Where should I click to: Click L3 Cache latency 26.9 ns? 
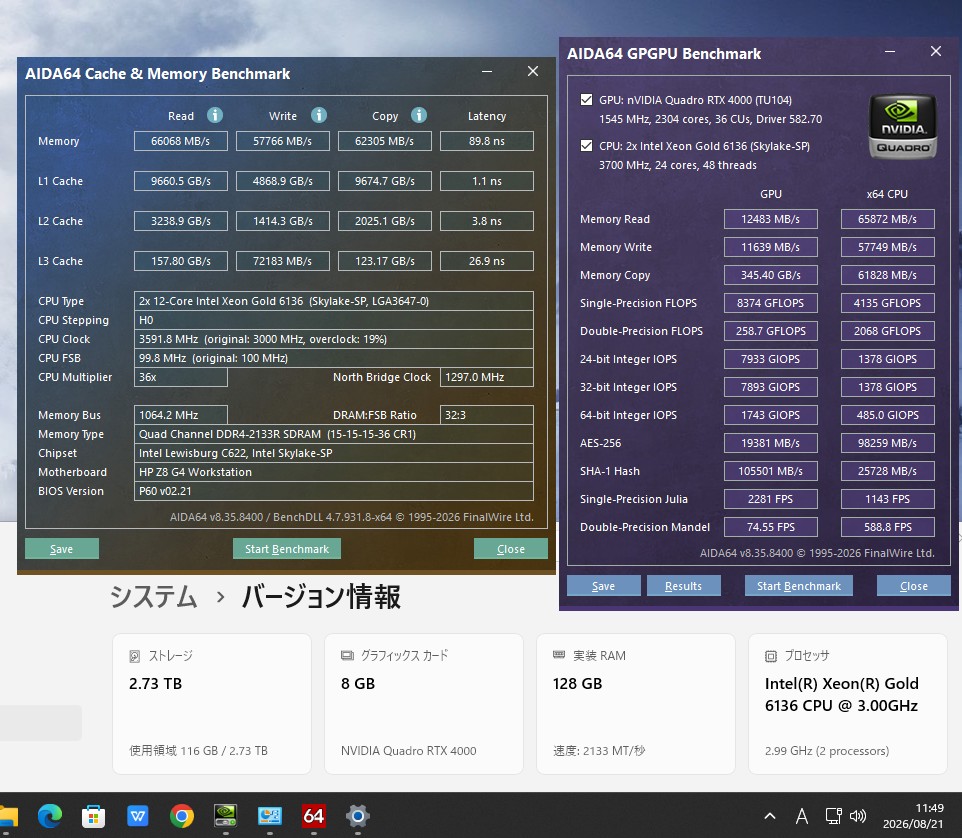tap(487, 261)
